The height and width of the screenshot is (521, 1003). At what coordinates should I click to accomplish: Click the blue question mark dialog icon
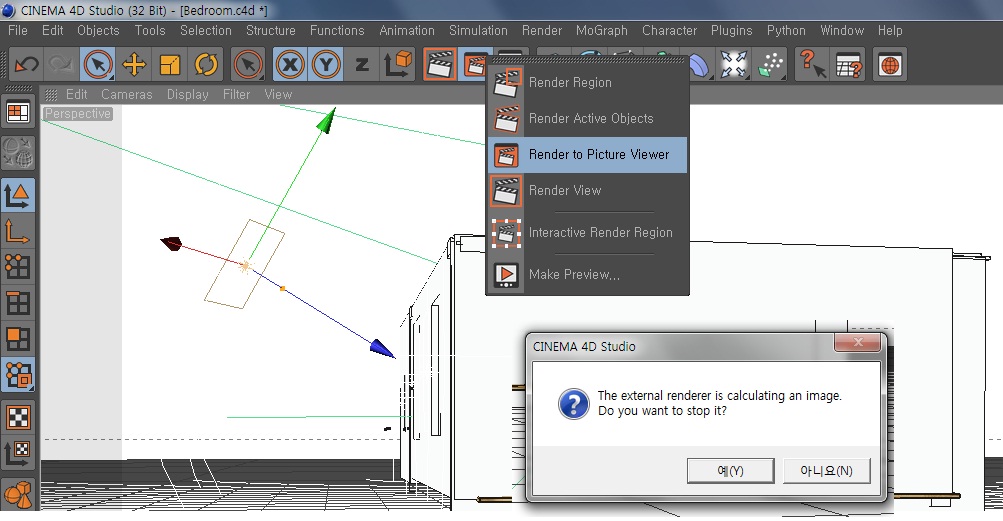pos(574,404)
